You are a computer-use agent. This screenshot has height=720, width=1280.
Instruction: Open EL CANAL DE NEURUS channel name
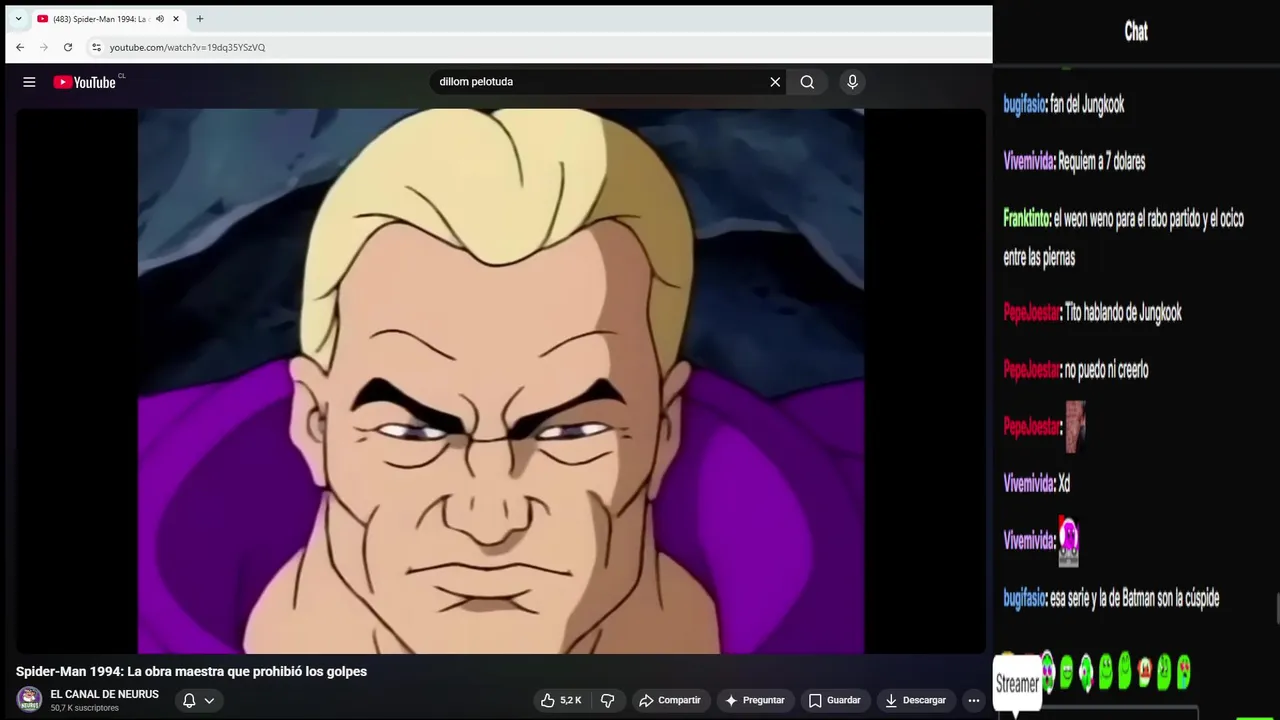[x=105, y=694]
